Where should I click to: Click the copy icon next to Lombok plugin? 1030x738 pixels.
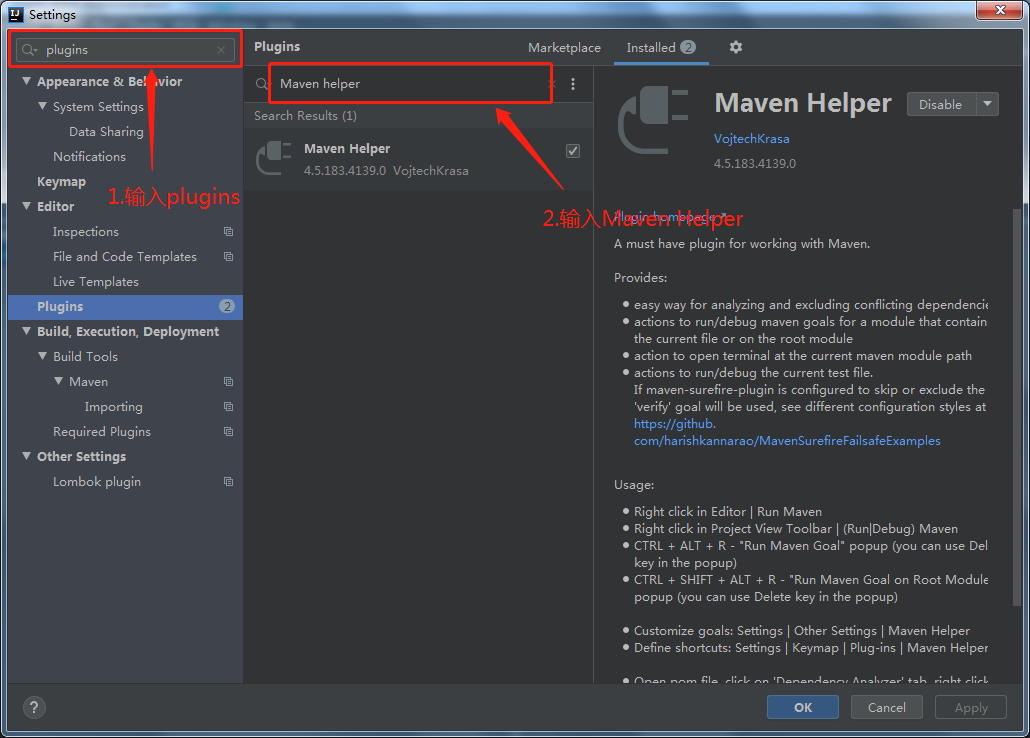228,482
